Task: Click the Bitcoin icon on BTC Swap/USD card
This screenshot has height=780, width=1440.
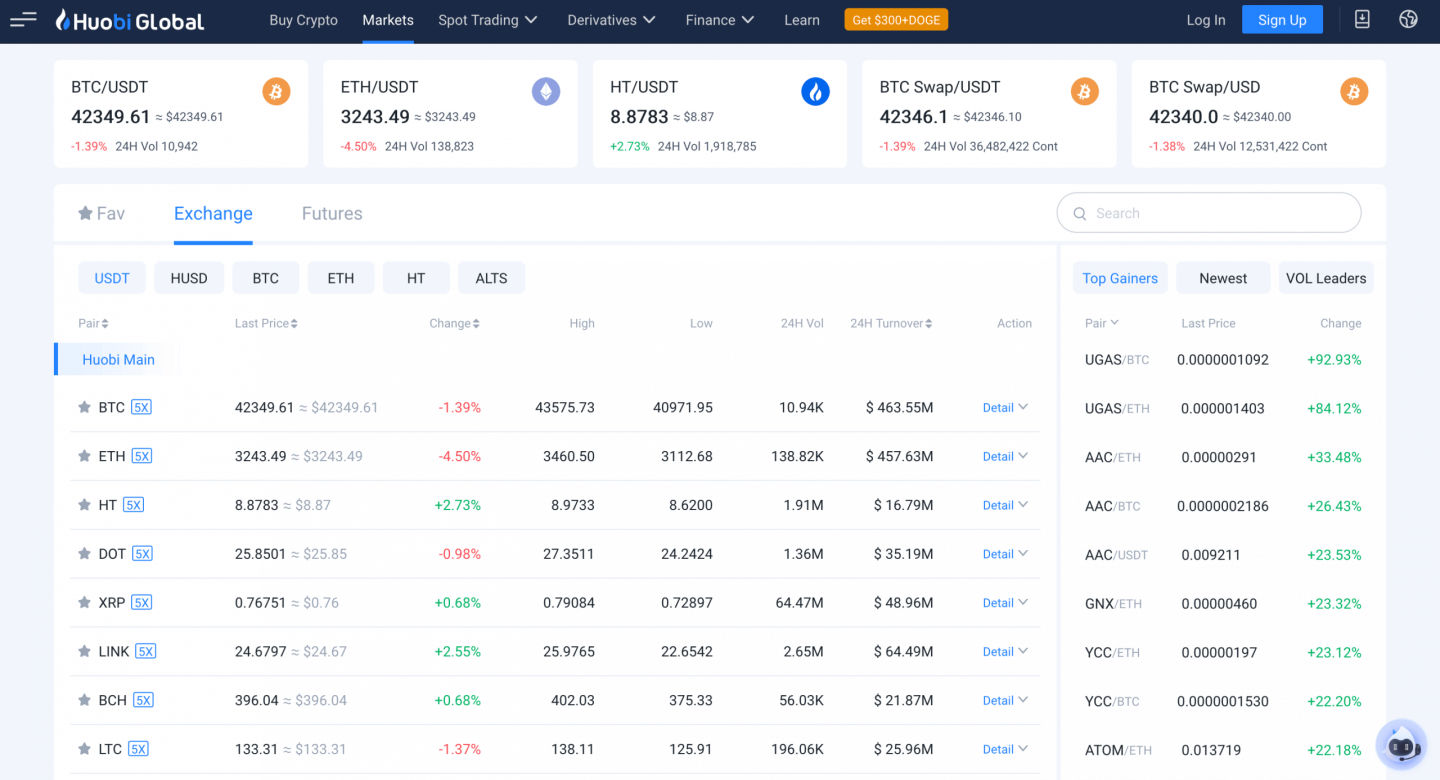Action: coord(1355,92)
